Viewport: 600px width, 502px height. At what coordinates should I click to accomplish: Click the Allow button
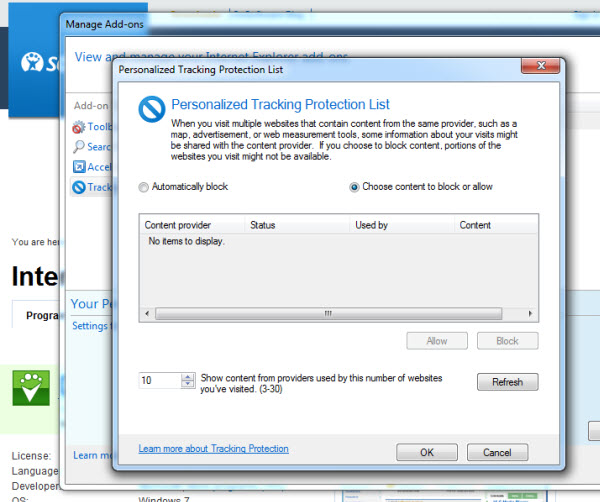tap(437, 341)
